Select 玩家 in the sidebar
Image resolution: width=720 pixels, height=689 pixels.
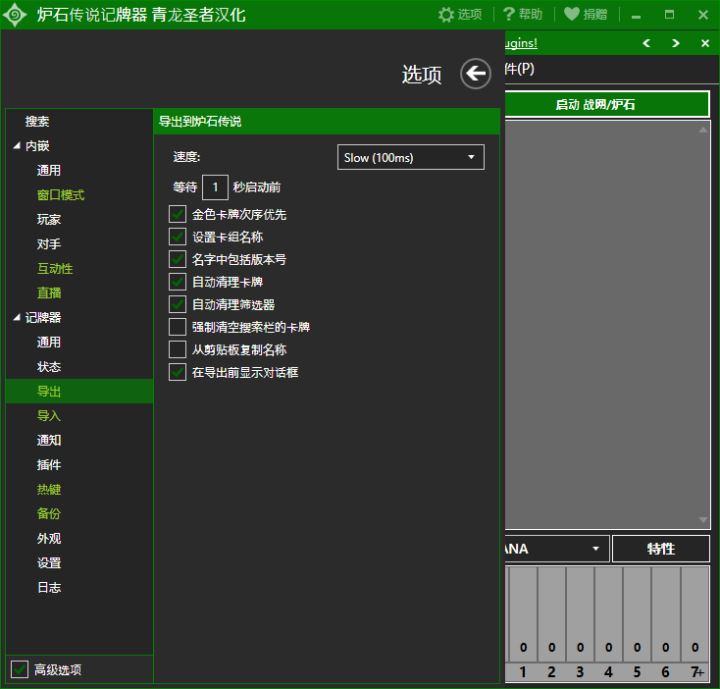[x=49, y=220]
